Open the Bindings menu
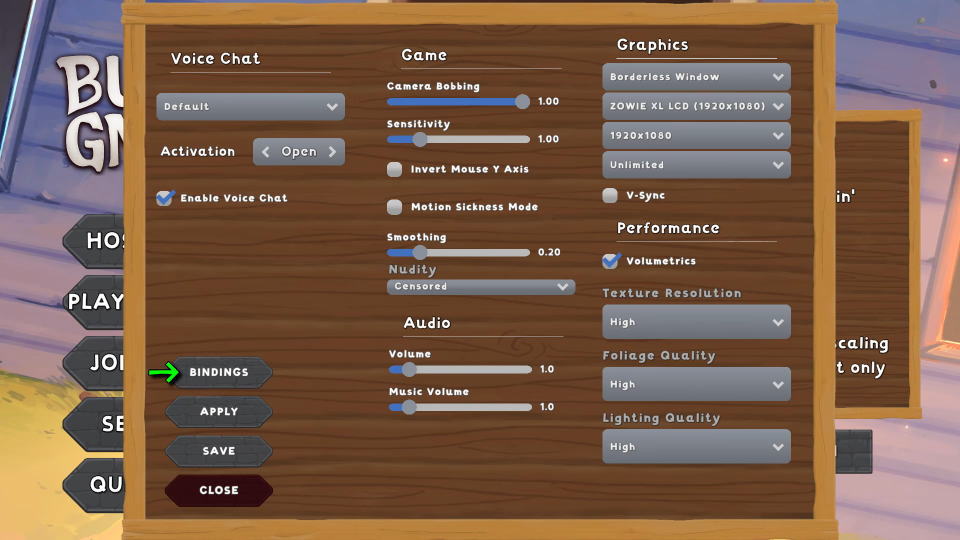Image resolution: width=960 pixels, height=540 pixels. point(219,372)
